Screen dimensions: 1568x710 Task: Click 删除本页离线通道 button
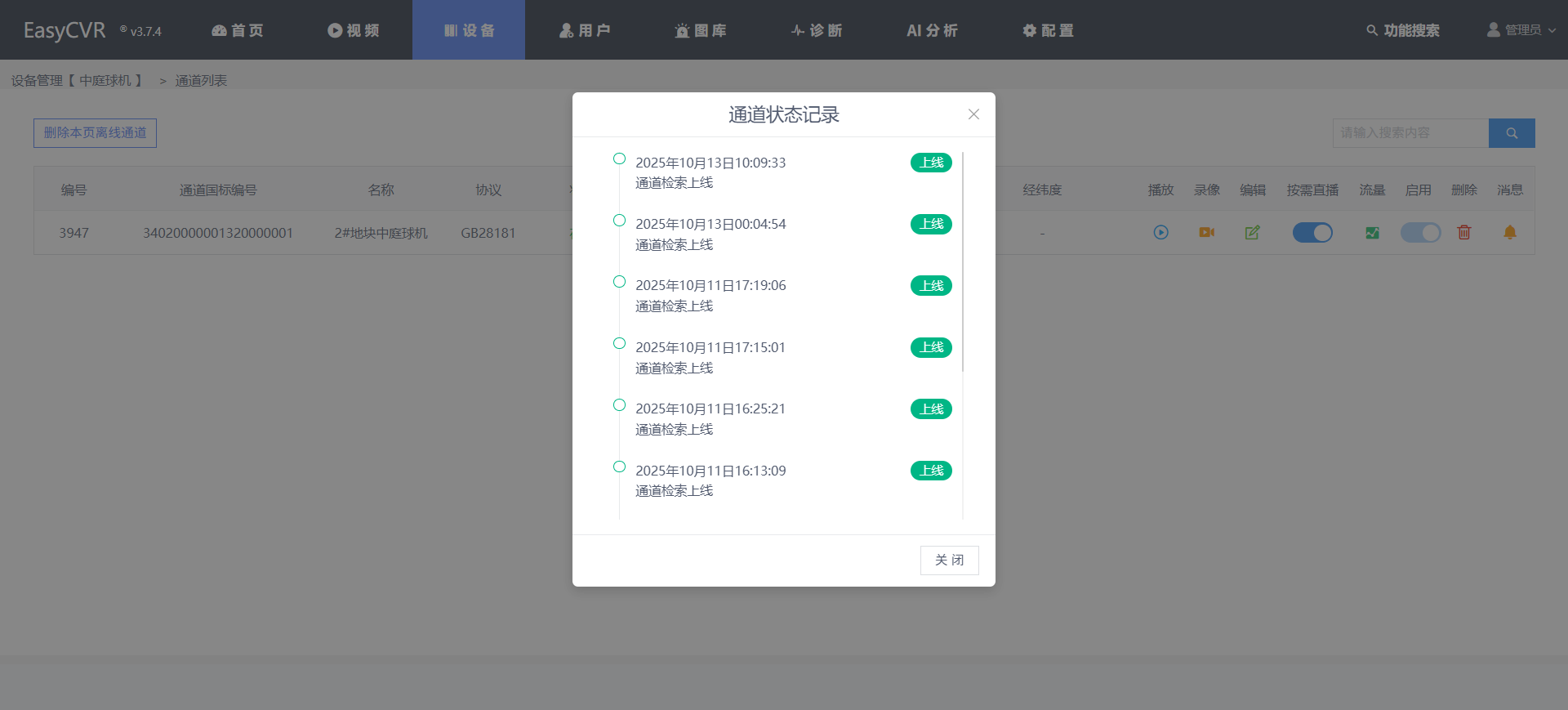(95, 133)
